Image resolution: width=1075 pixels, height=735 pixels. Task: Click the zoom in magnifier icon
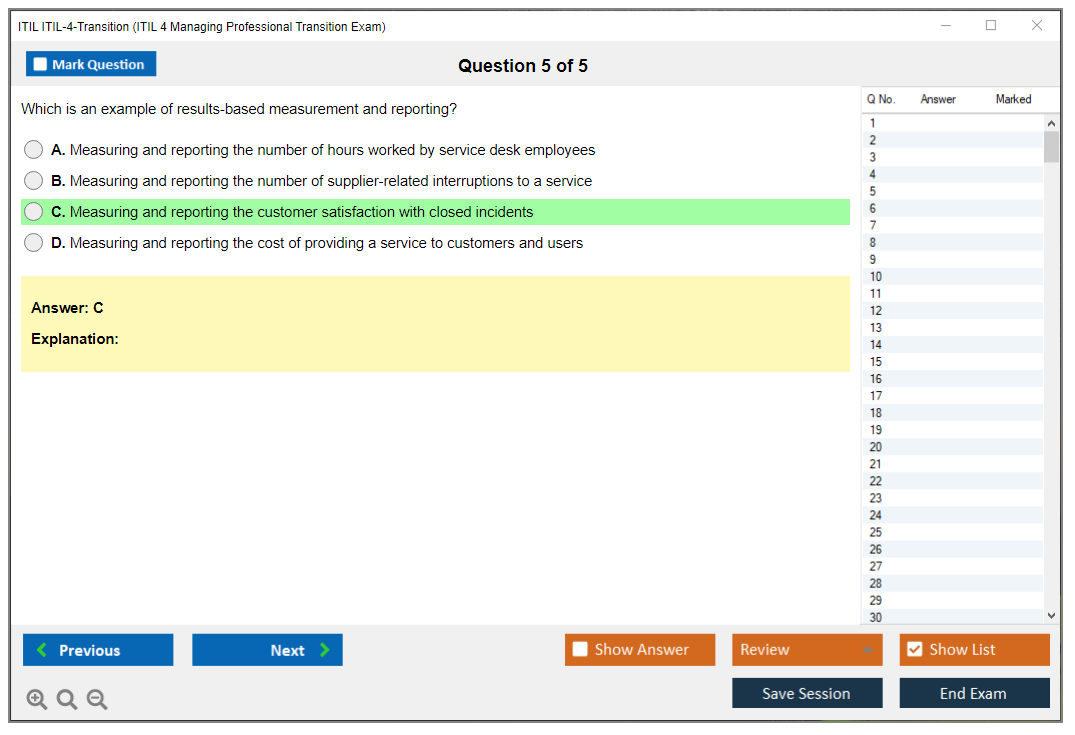pos(37,700)
